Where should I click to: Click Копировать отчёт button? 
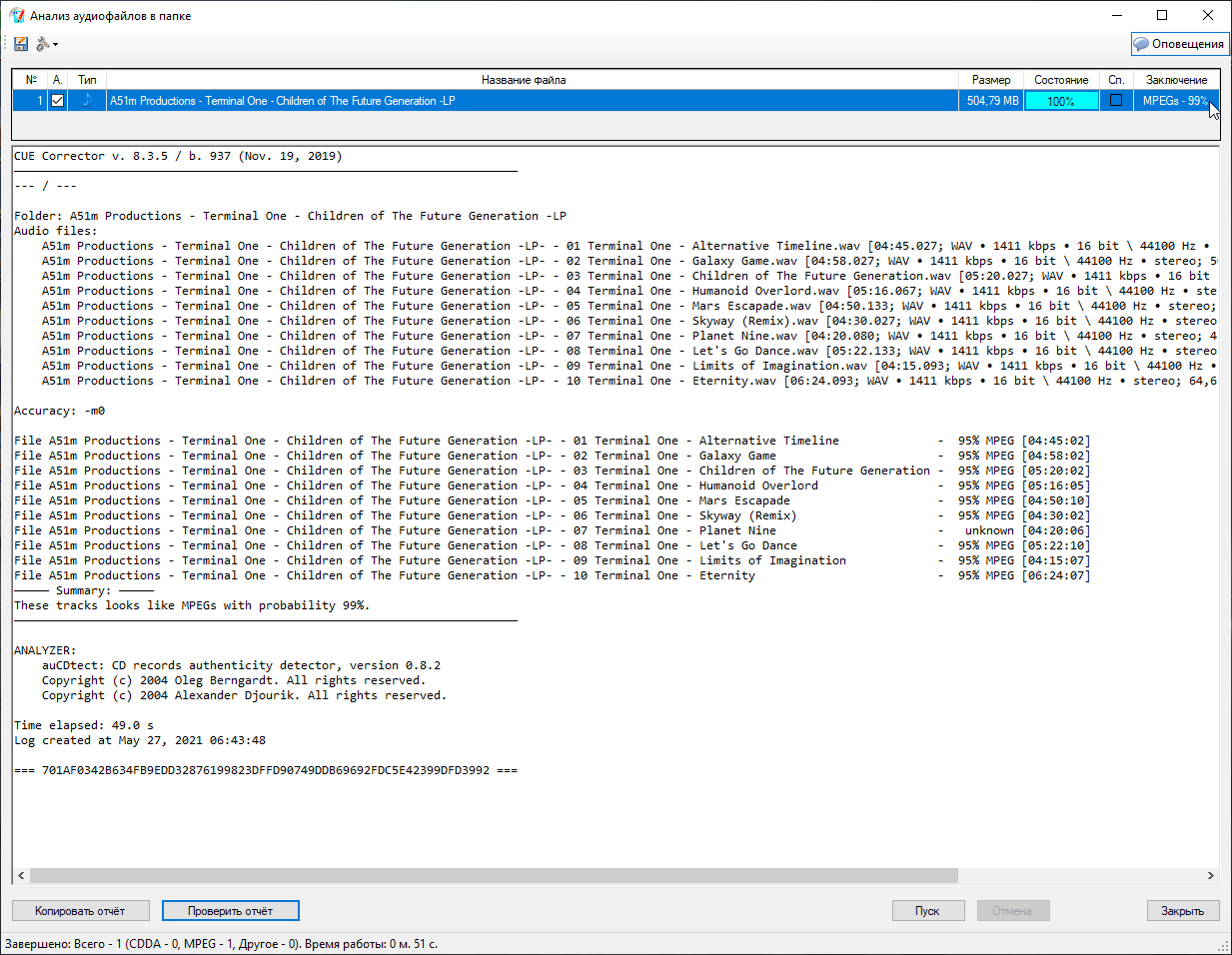[x=80, y=911]
